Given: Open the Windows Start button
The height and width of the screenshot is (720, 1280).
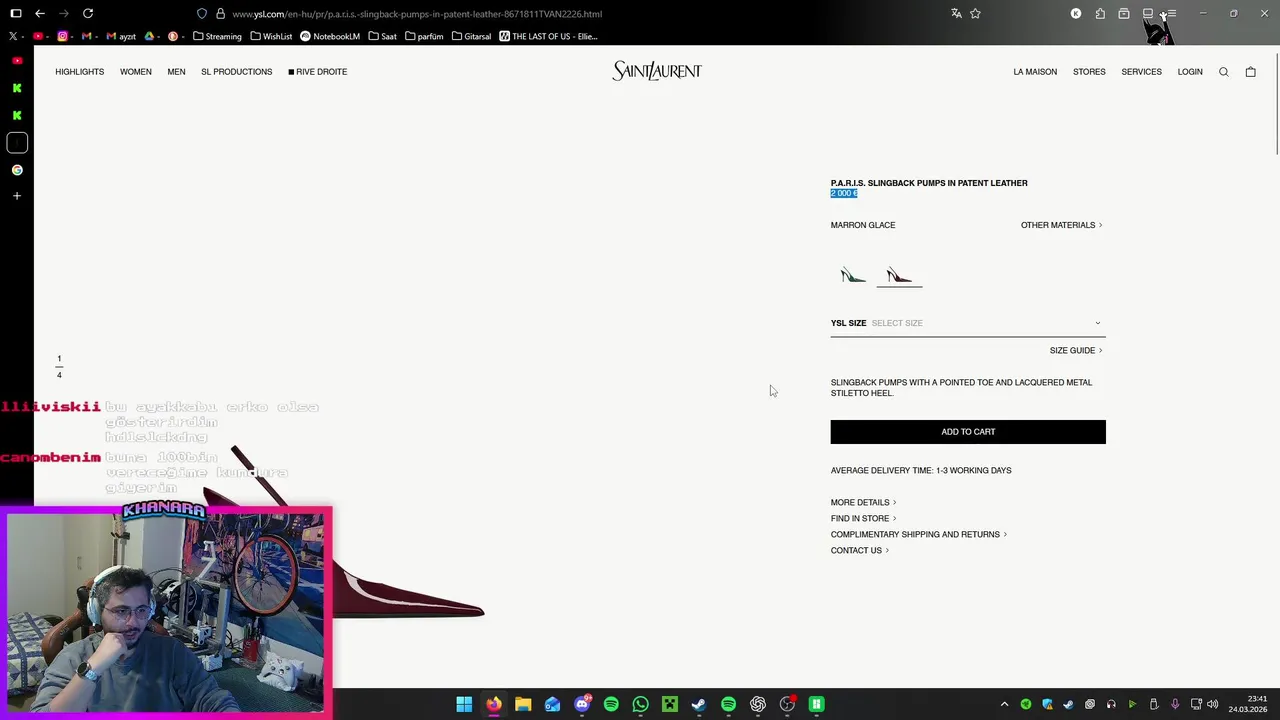Looking at the screenshot, I should pos(464,704).
